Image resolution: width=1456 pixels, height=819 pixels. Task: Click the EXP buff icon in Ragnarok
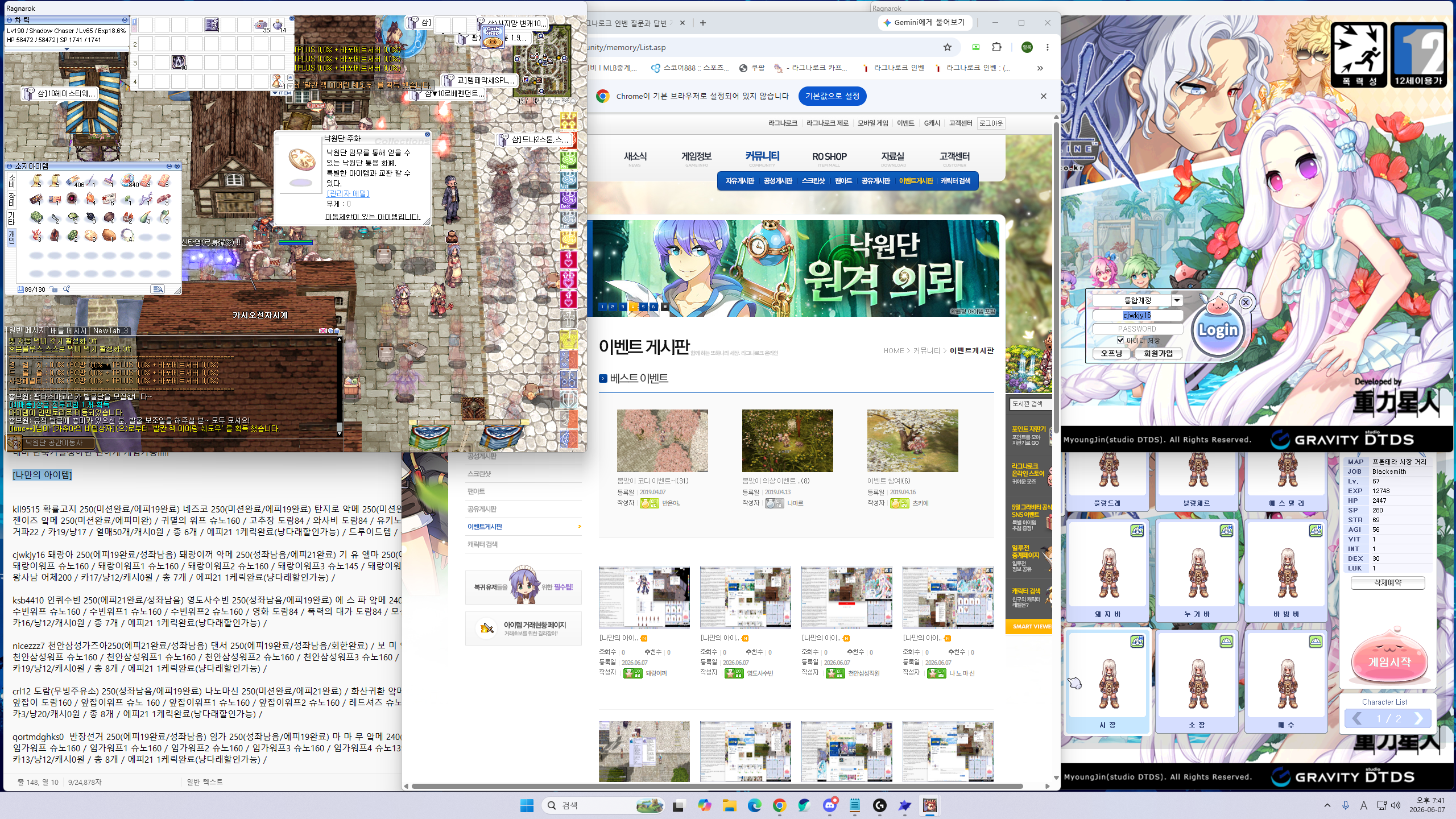569,120
